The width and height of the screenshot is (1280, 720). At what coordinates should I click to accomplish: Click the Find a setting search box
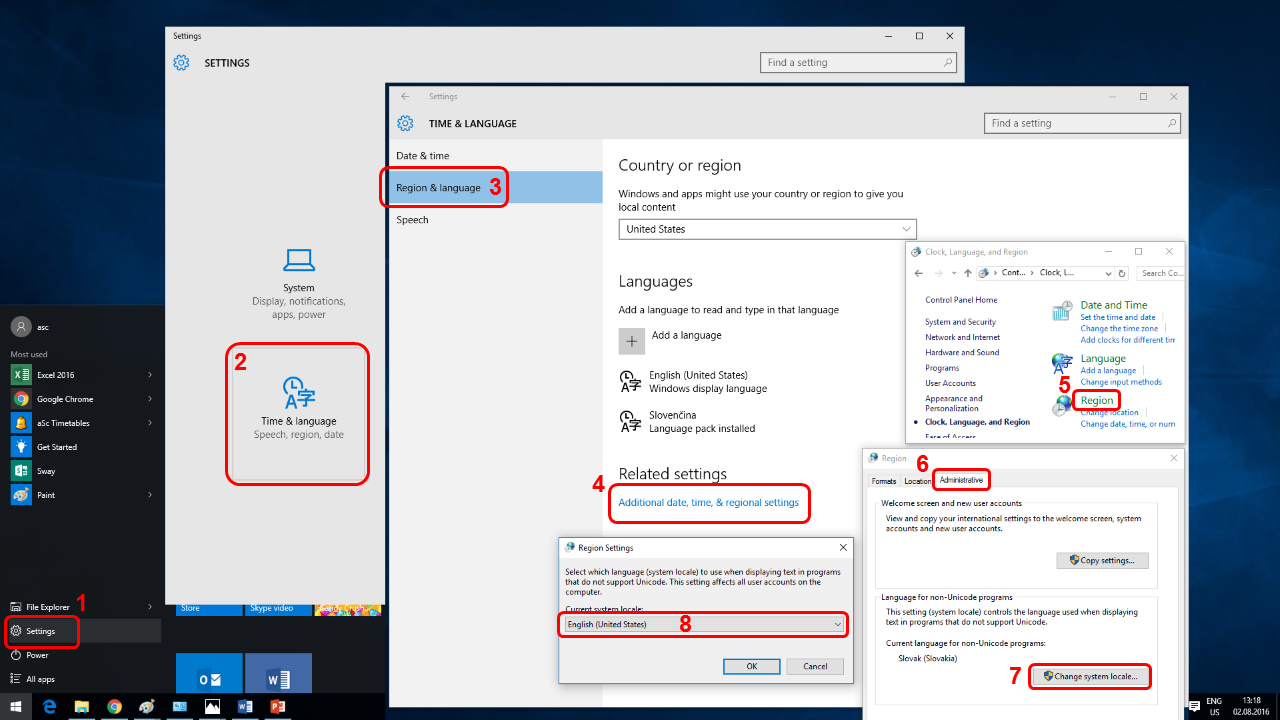[1074, 123]
